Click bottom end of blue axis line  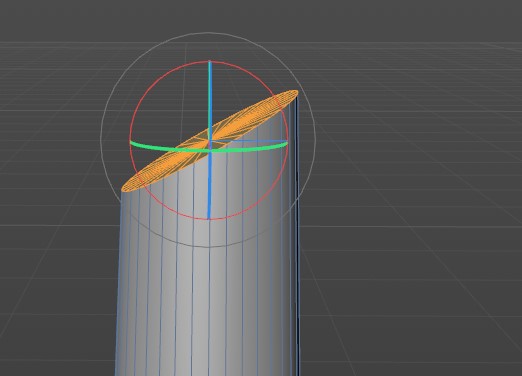coord(209,217)
